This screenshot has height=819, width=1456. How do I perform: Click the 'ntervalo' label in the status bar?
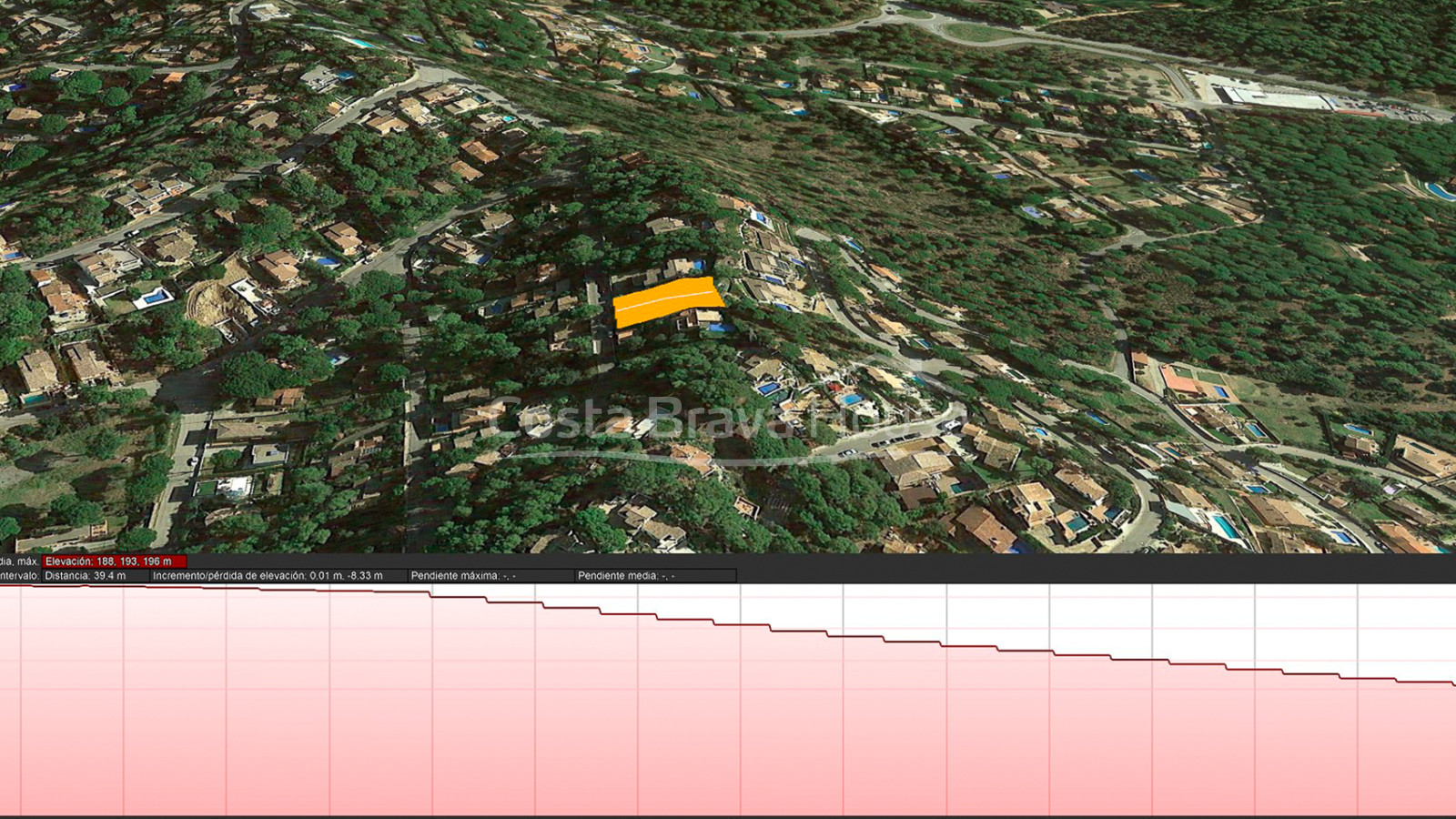click(x=20, y=576)
